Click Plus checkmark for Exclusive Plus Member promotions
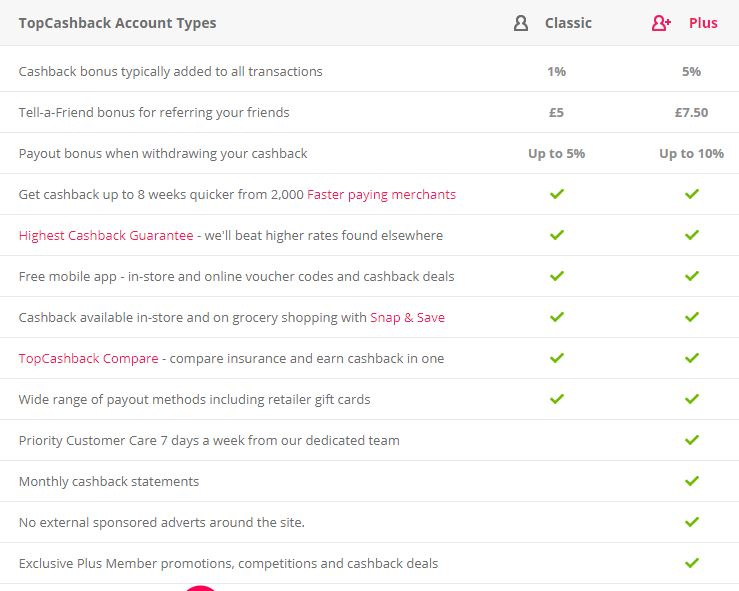This screenshot has height=591, width=739. tap(692, 563)
